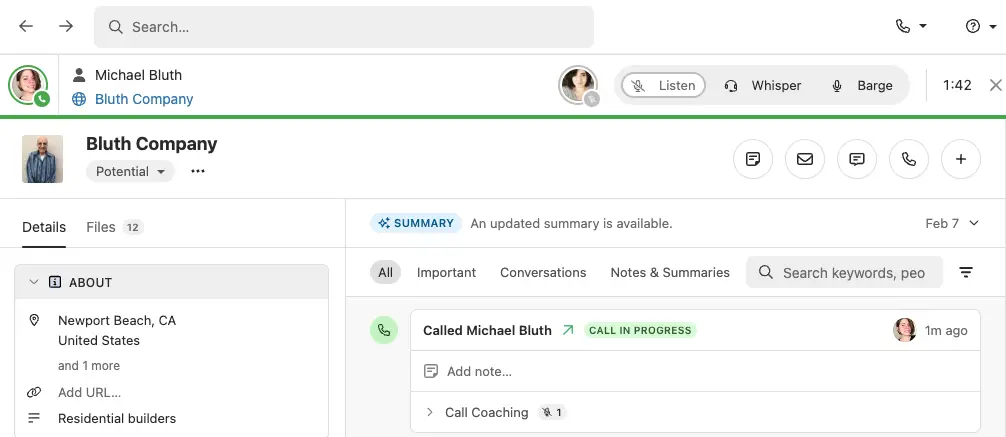
Task: Click the user avatar beside 1m ago
Action: pyautogui.click(x=905, y=330)
